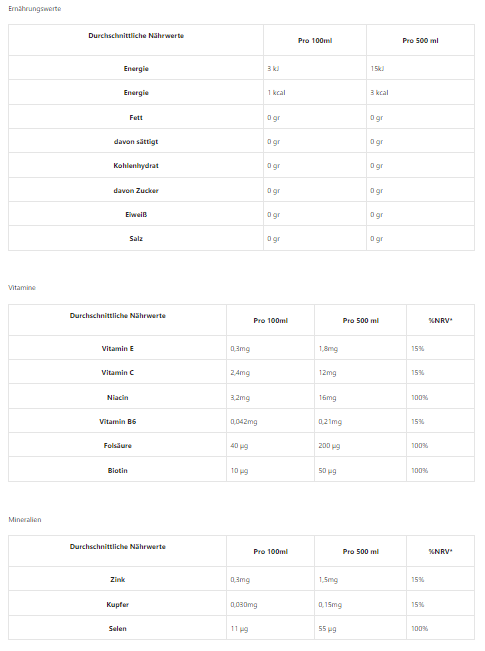The width and height of the screenshot is (485, 651).
Task: Click the Selen row label
Action: pyautogui.click(x=118, y=629)
